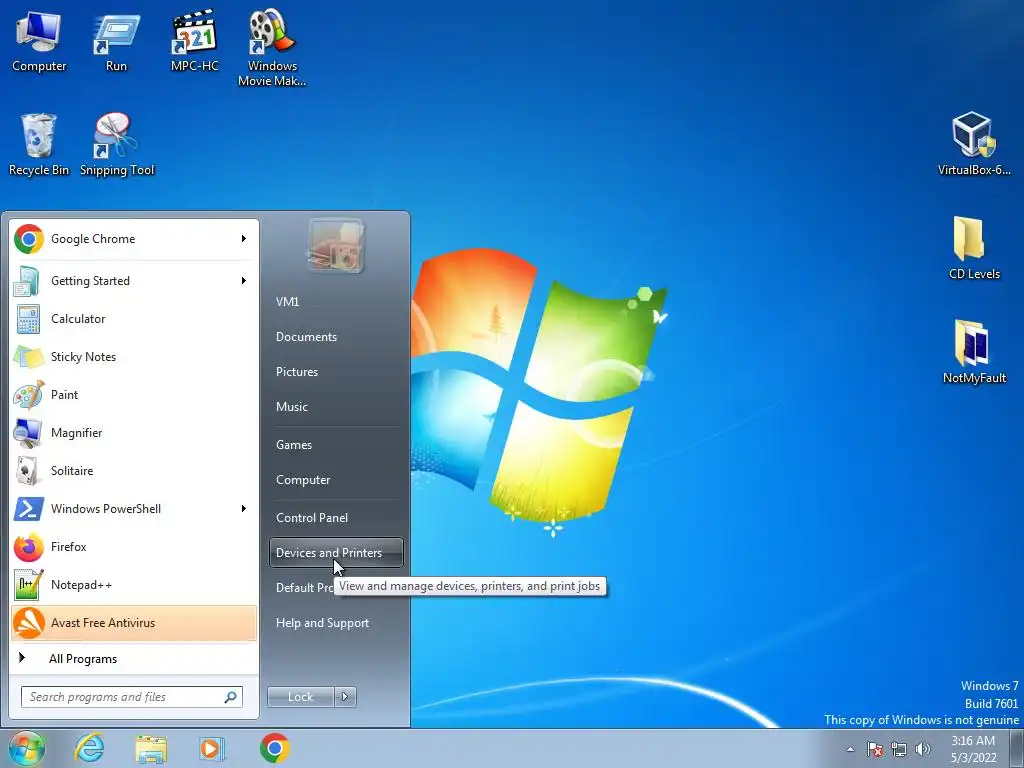This screenshot has height=768, width=1024.
Task: Expand the Getting Started submenu arrow
Action: pyautogui.click(x=244, y=281)
